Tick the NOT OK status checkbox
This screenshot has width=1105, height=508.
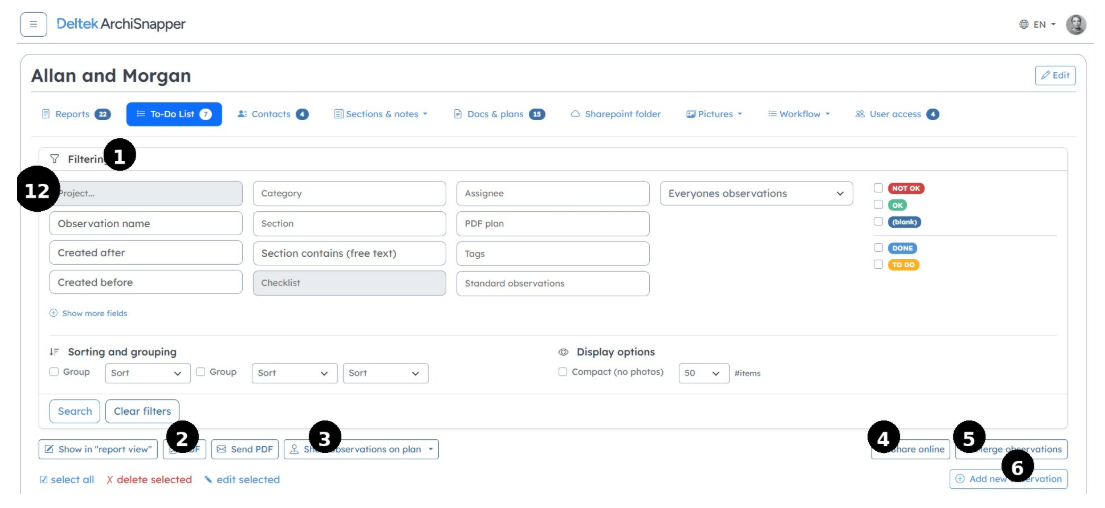tap(878, 188)
